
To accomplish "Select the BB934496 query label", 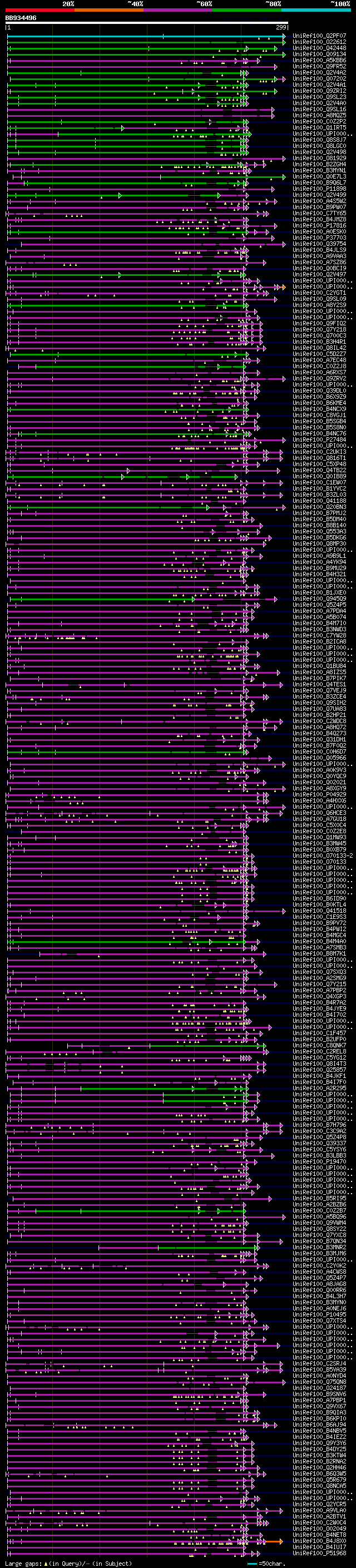I will 21,18.
